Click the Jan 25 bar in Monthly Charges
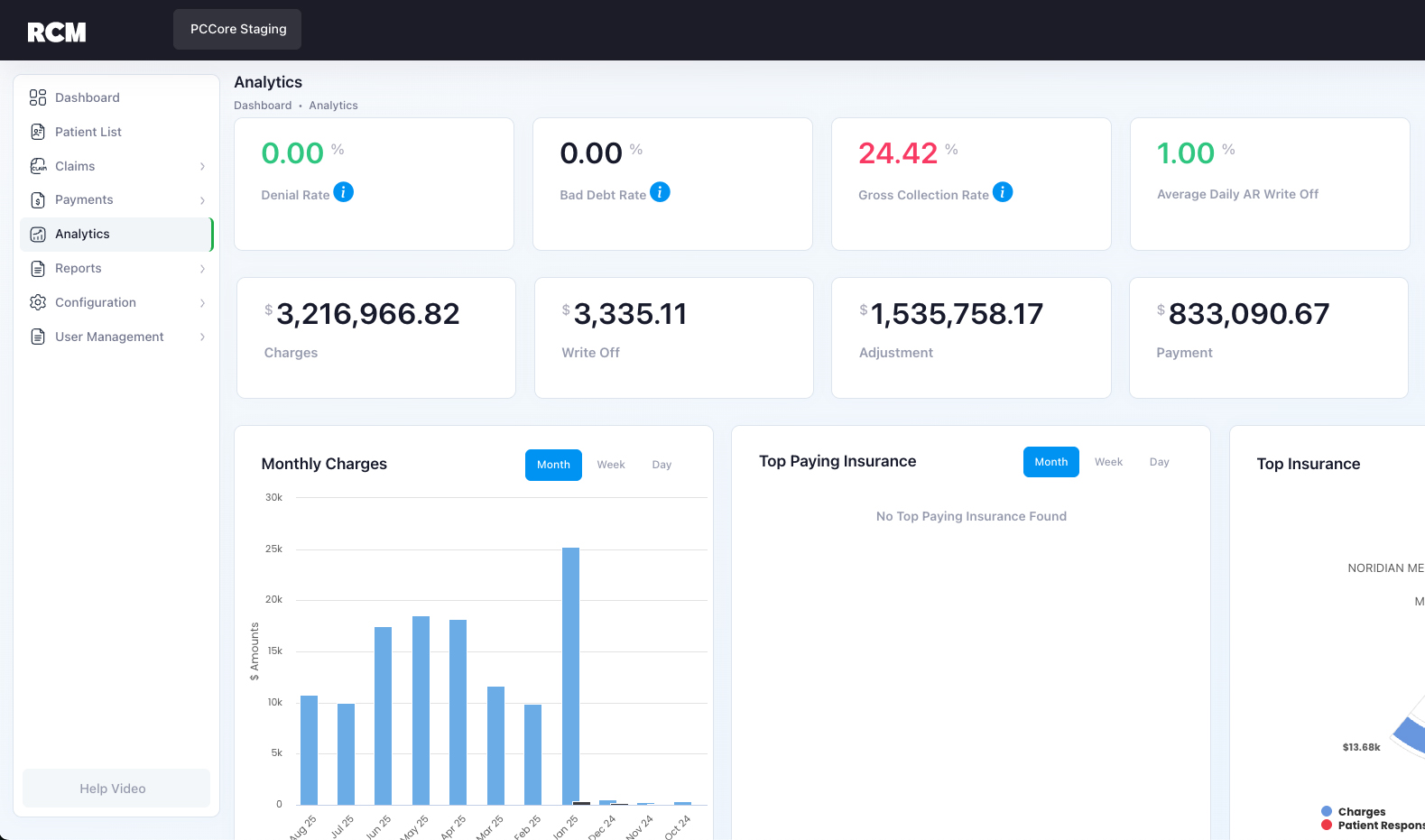The height and width of the screenshot is (840, 1425). point(570,676)
